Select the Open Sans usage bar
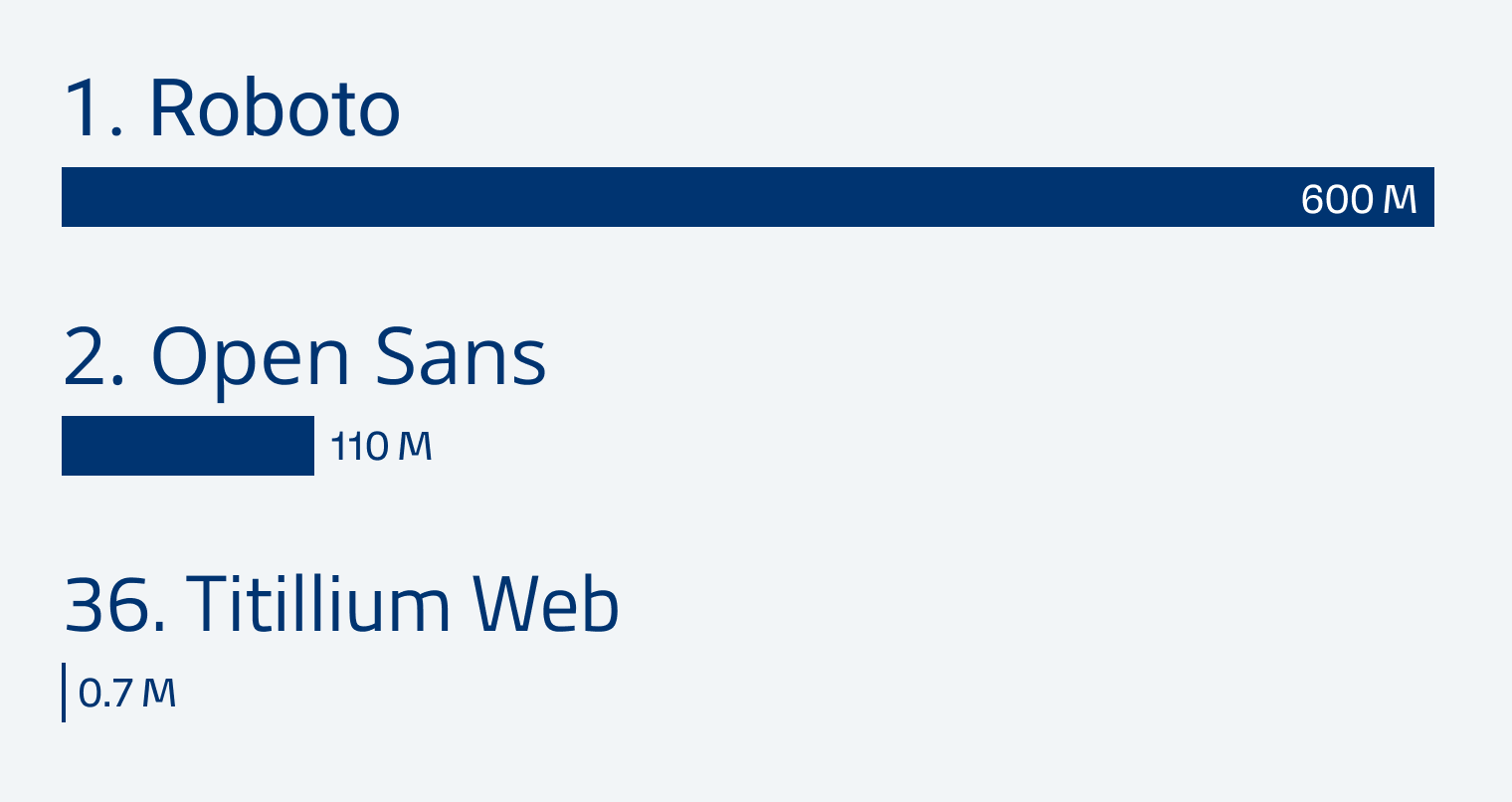The width and height of the screenshot is (1512, 802). click(x=188, y=446)
